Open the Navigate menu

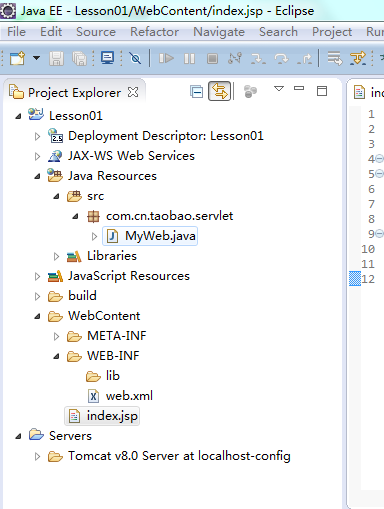(219, 32)
